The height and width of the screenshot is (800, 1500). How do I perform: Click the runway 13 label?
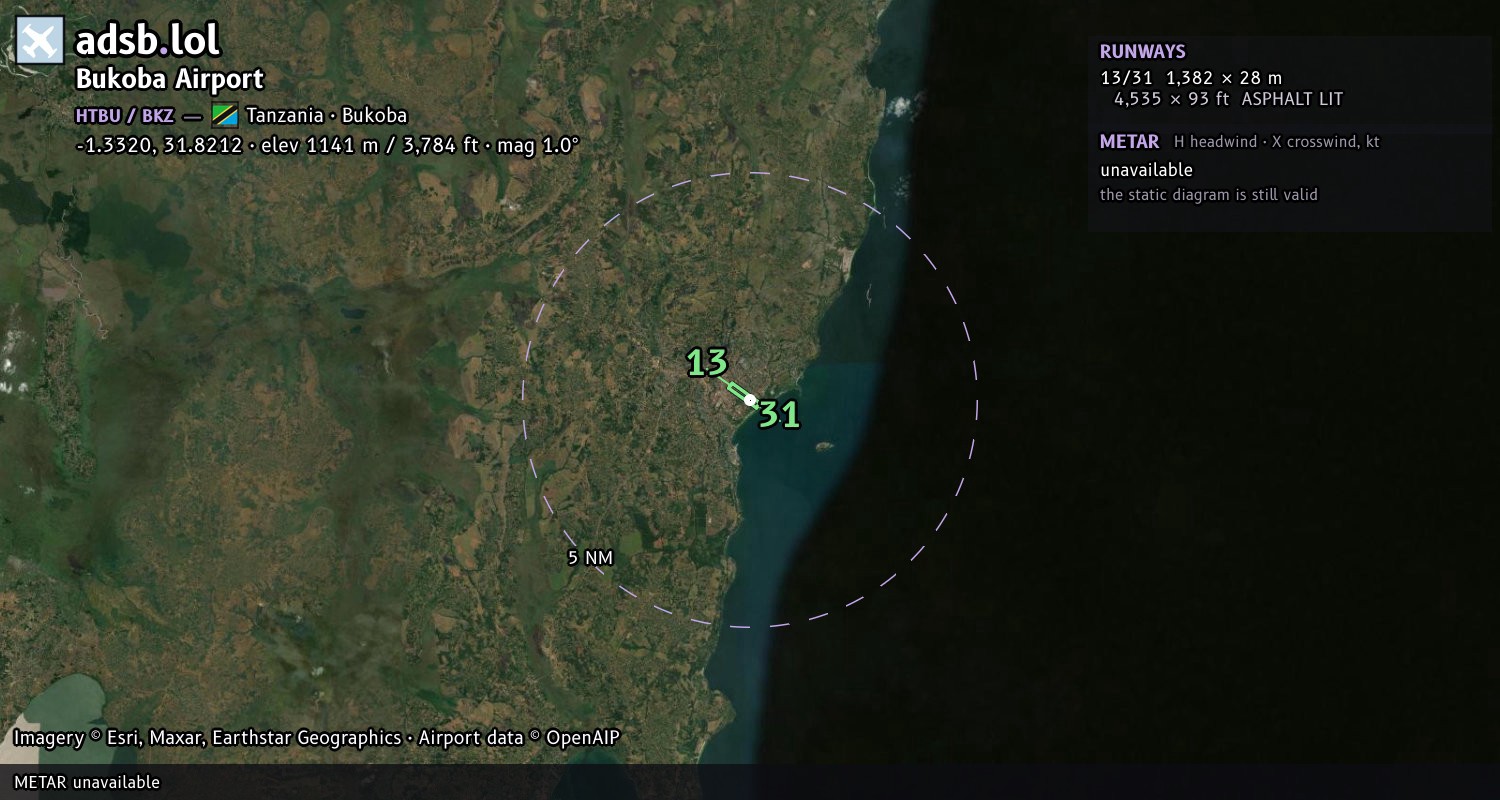click(707, 363)
